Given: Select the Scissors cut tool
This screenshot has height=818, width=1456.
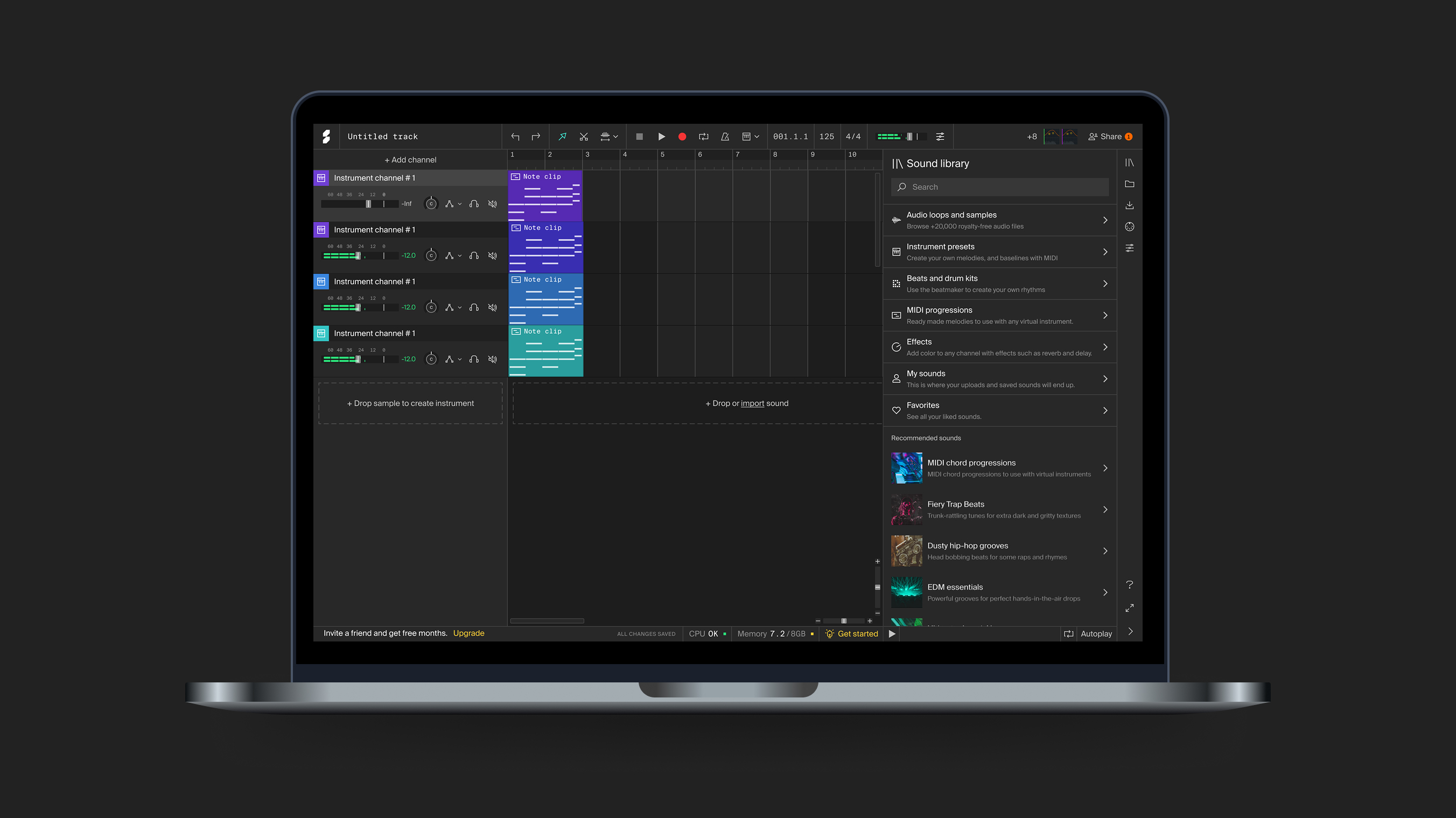Looking at the screenshot, I should (x=584, y=137).
